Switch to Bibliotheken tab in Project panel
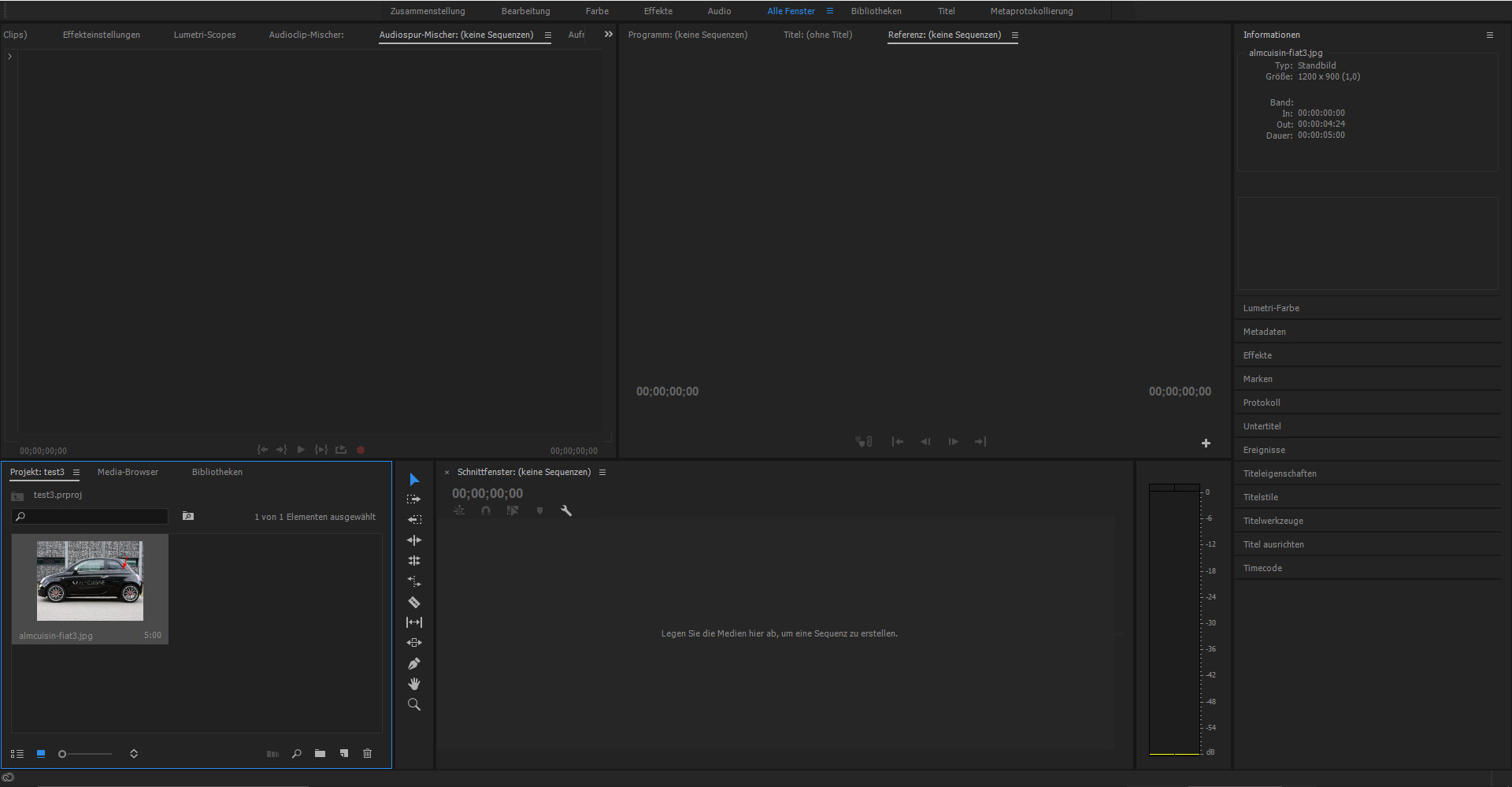Viewport: 1512px width, 787px height. (x=217, y=472)
